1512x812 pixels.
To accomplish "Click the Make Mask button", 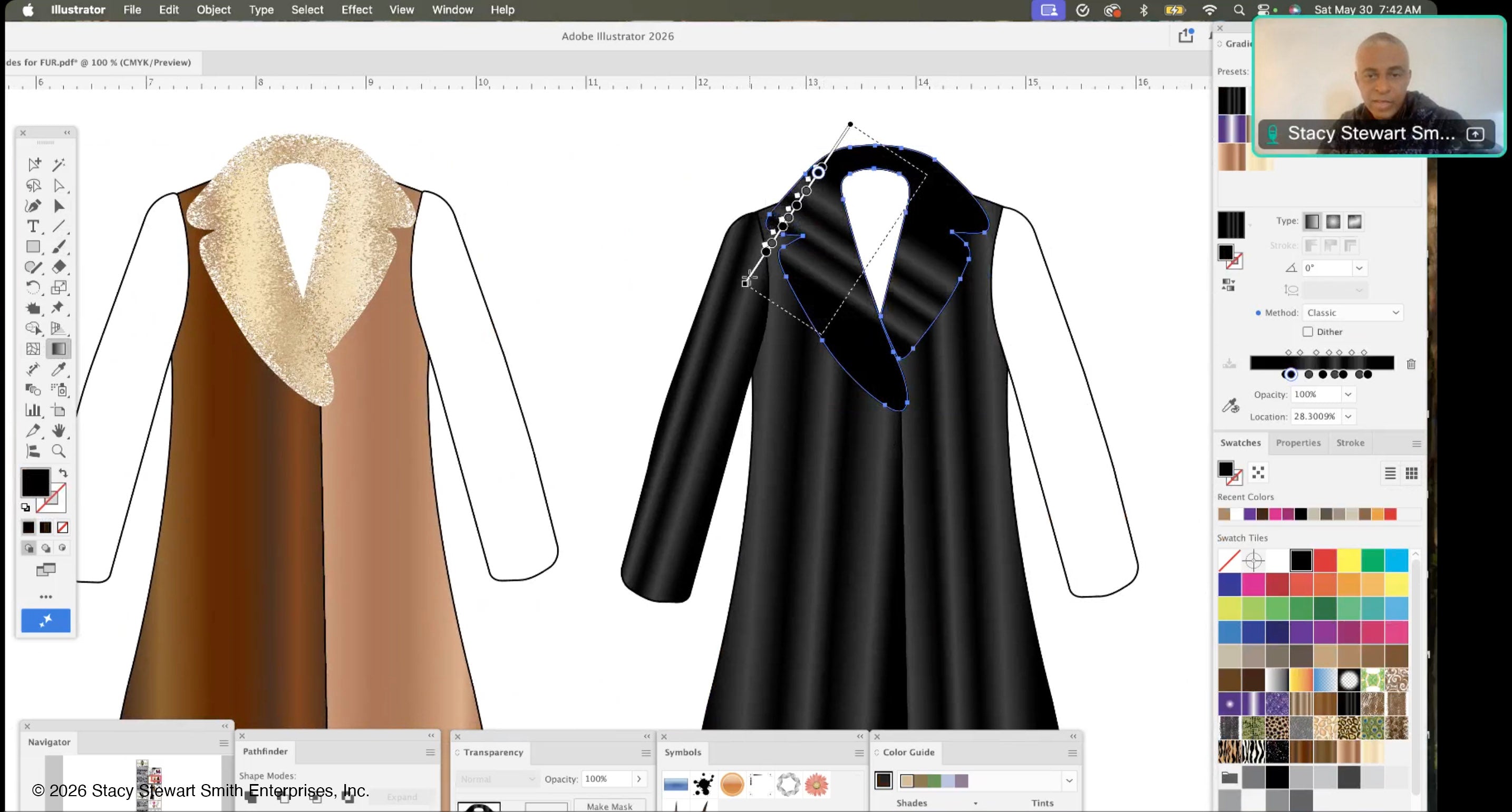I will click(x=609, y=806).
